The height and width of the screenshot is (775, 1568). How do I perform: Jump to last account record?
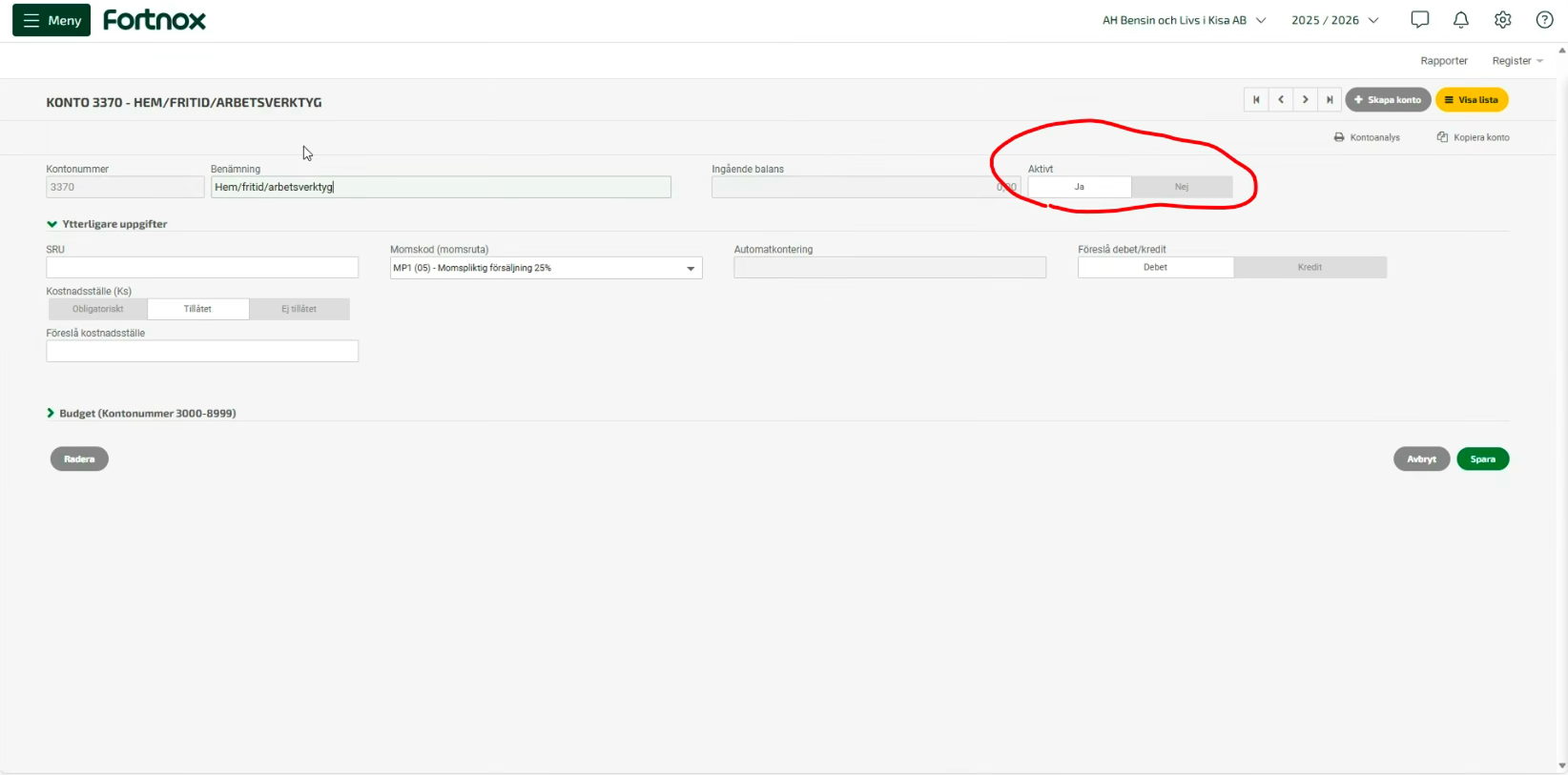pyautogui.click(x=1330, y=100)
